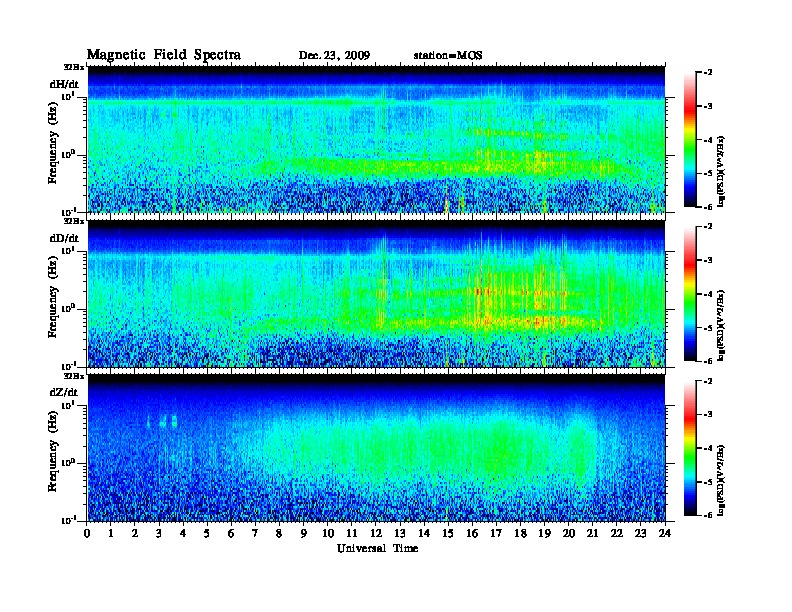Click the dZ/dt spectrogram color bar

[690, 448]
